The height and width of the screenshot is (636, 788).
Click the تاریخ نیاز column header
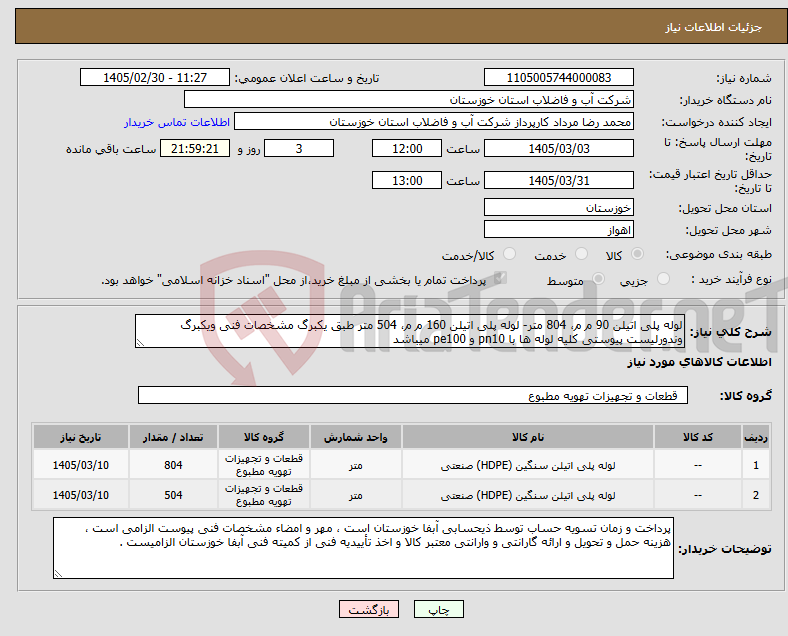tap(80, 437)
